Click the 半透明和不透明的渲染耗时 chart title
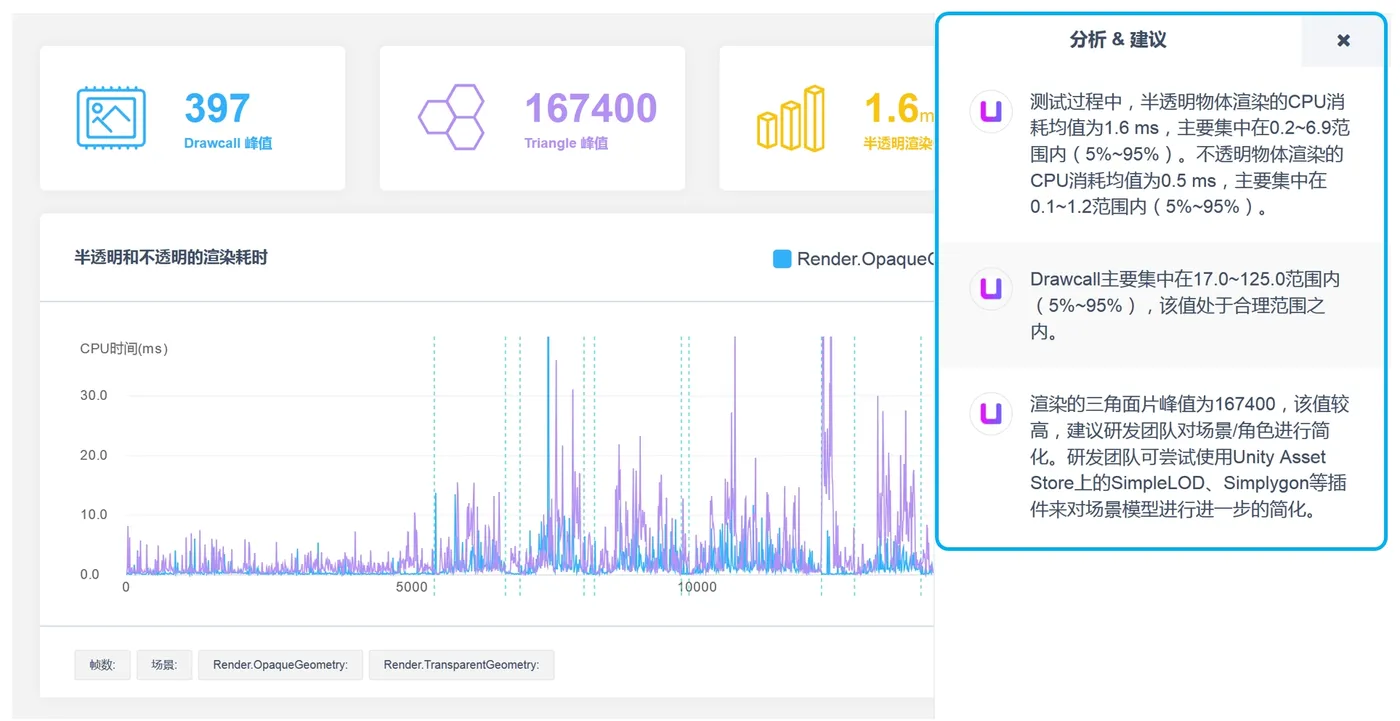 tap(171, 257)
